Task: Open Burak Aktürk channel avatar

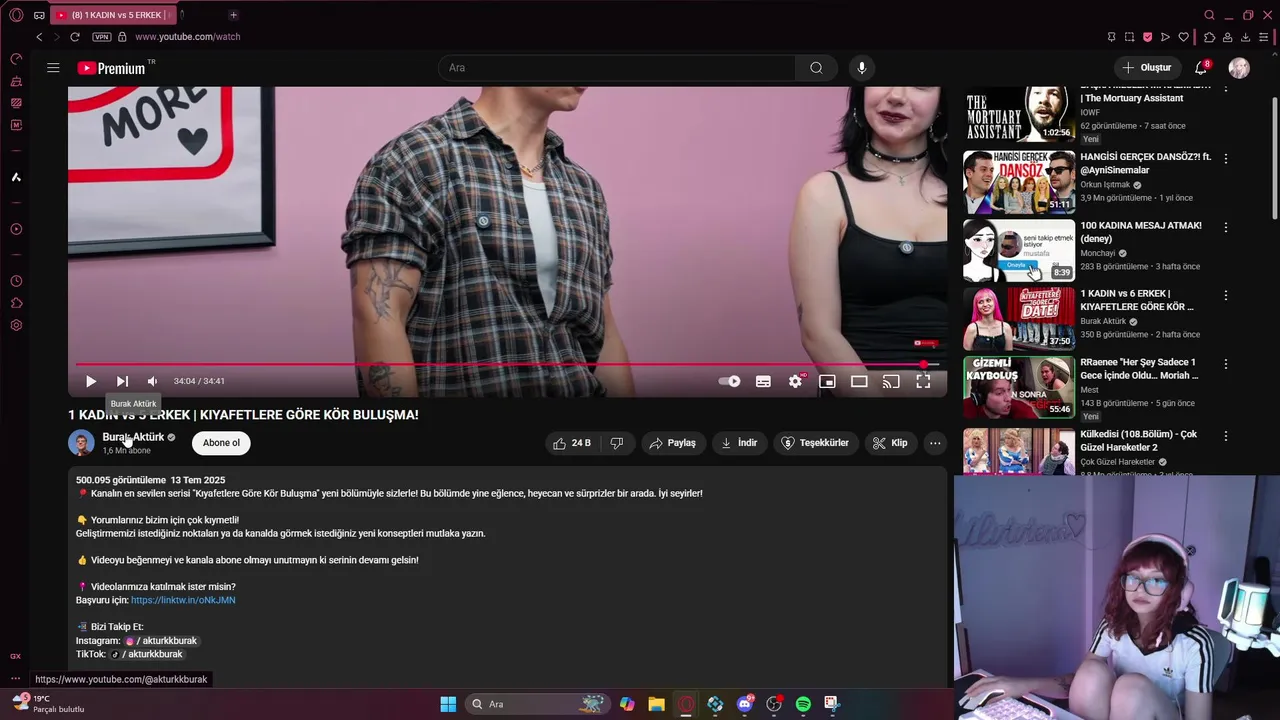Action: pos(81,443)
